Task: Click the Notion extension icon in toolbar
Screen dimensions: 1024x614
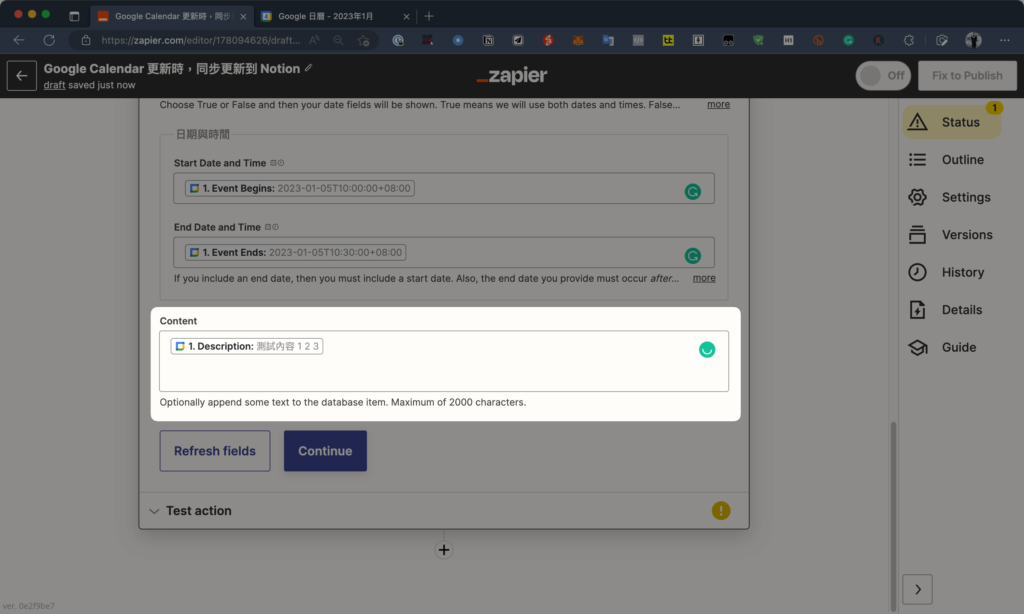Action: coord(488,40)
